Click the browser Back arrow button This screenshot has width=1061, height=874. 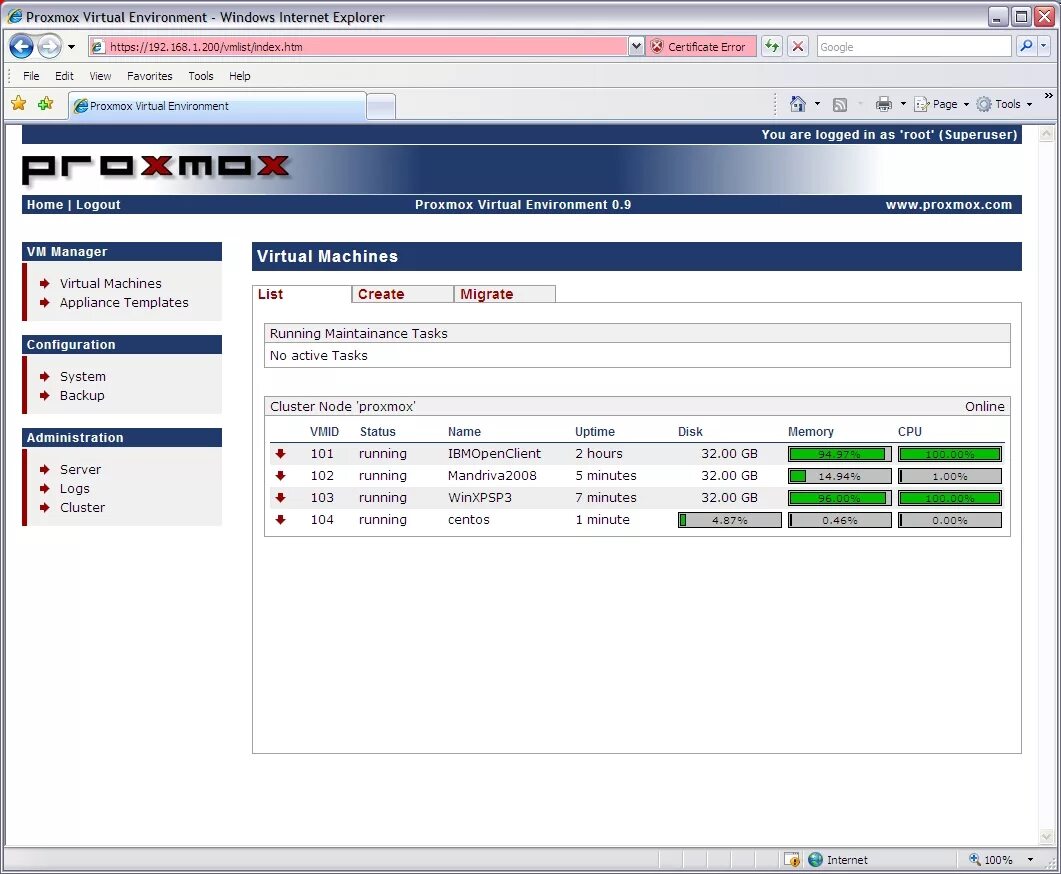click(x=21, y=47)
